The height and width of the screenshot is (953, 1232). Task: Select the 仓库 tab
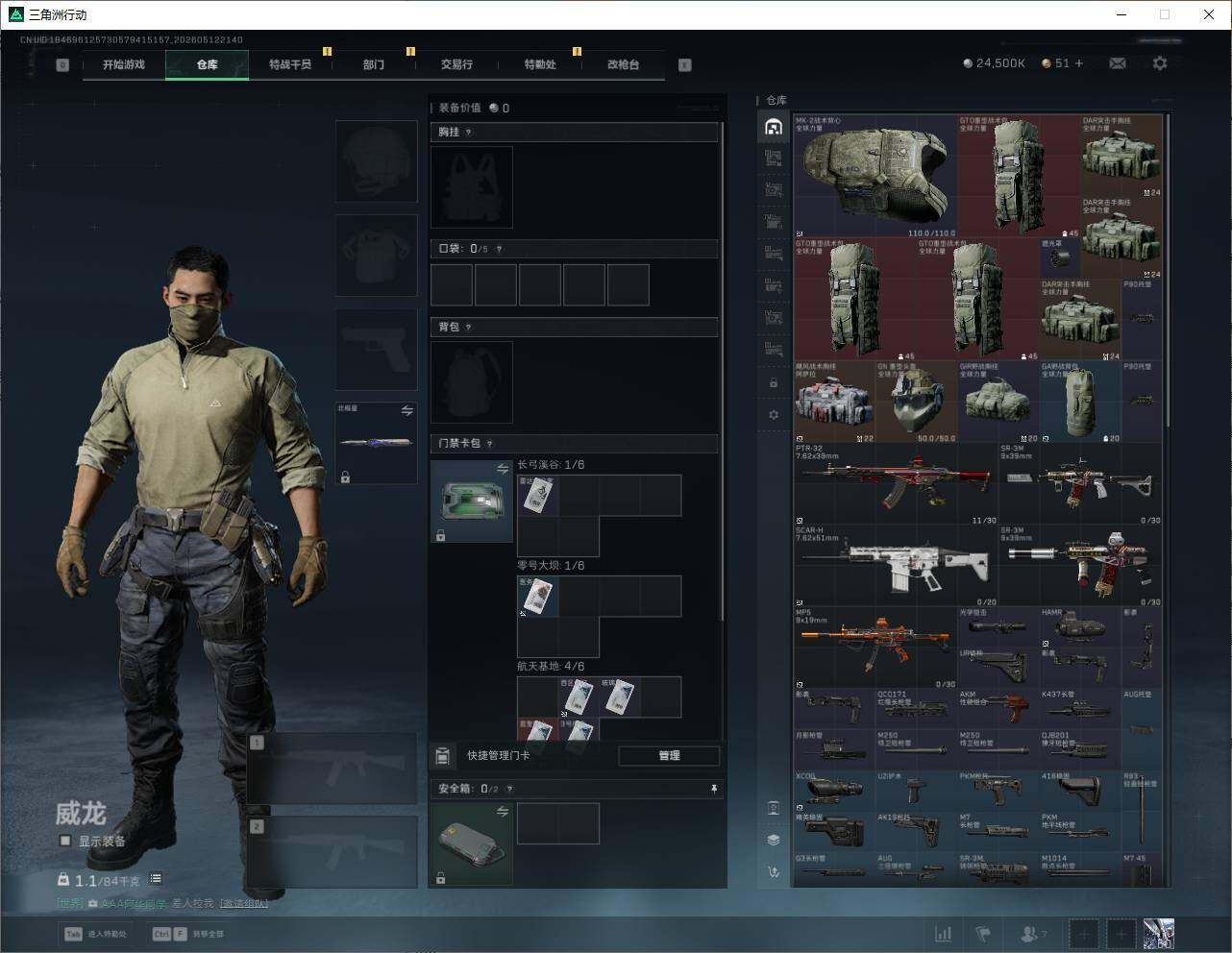point(208,64)
